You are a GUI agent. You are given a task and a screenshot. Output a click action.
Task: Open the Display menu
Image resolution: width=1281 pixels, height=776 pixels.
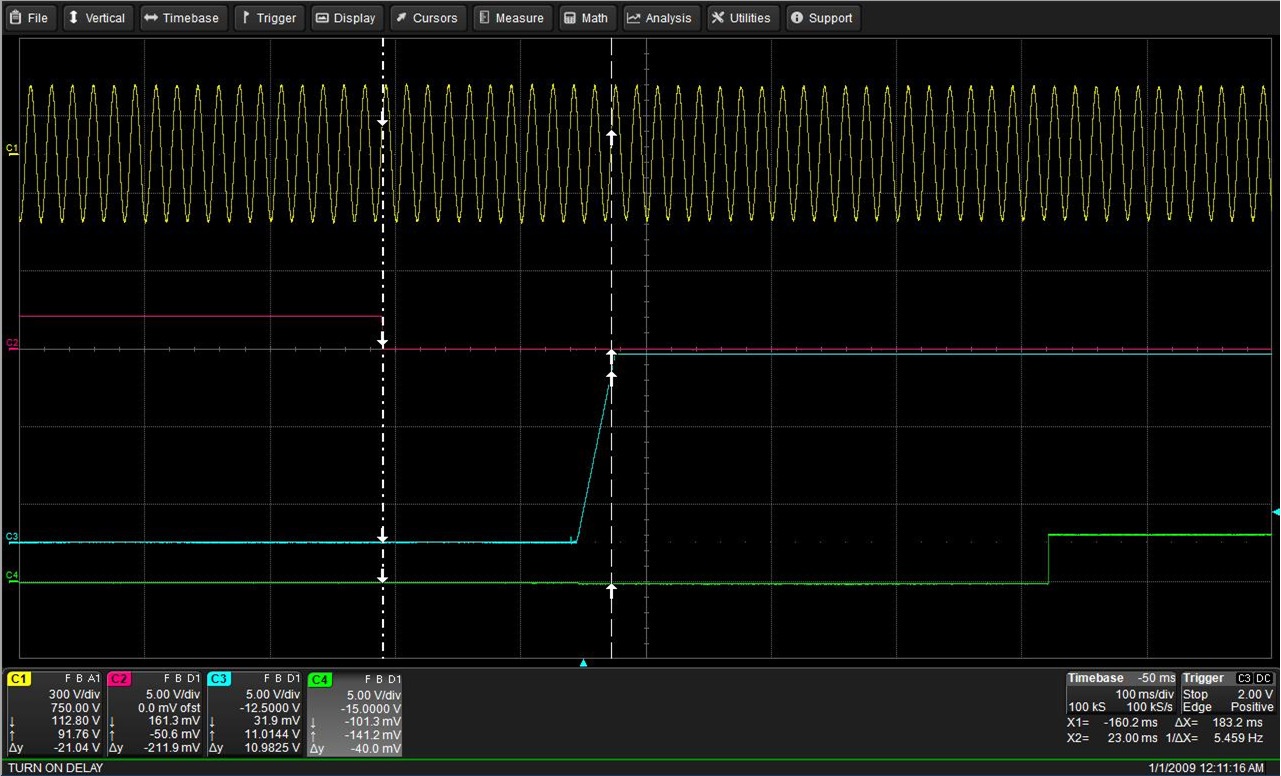point(346,18)
